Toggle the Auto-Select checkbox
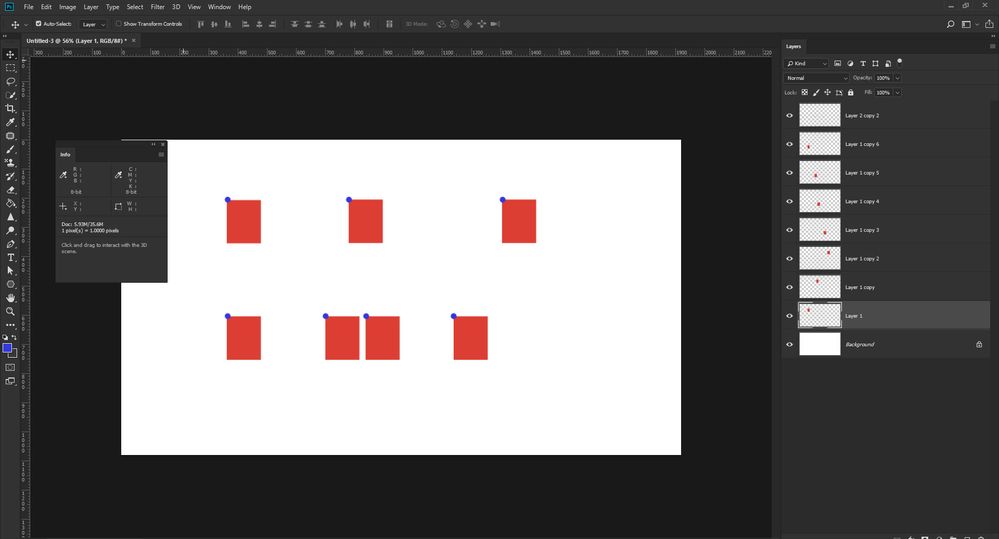This screenshot has height=539, width=999. (38, 24)
